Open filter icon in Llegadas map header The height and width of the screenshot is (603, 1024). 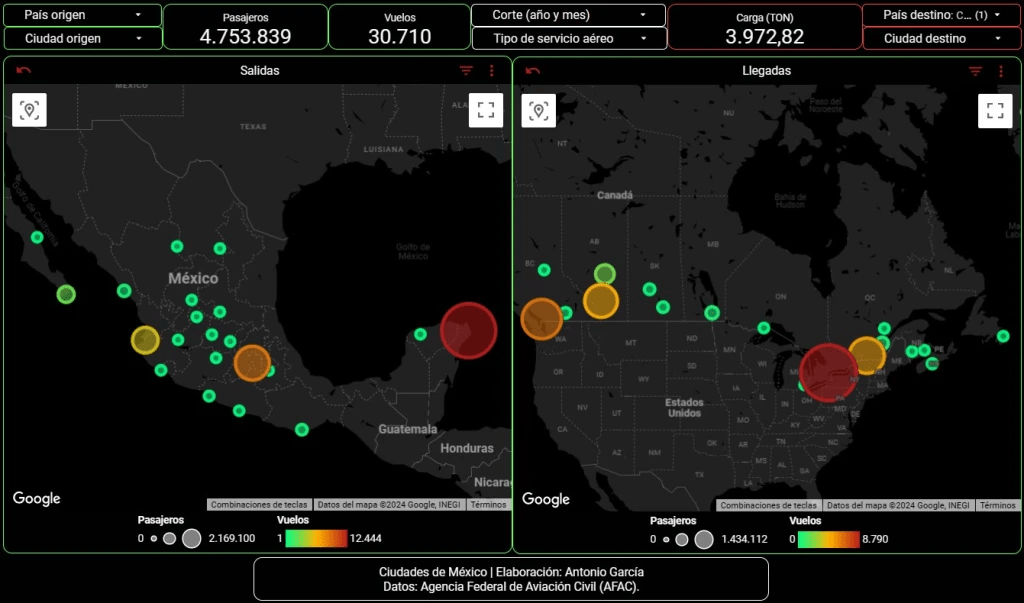tap(975, 71)
